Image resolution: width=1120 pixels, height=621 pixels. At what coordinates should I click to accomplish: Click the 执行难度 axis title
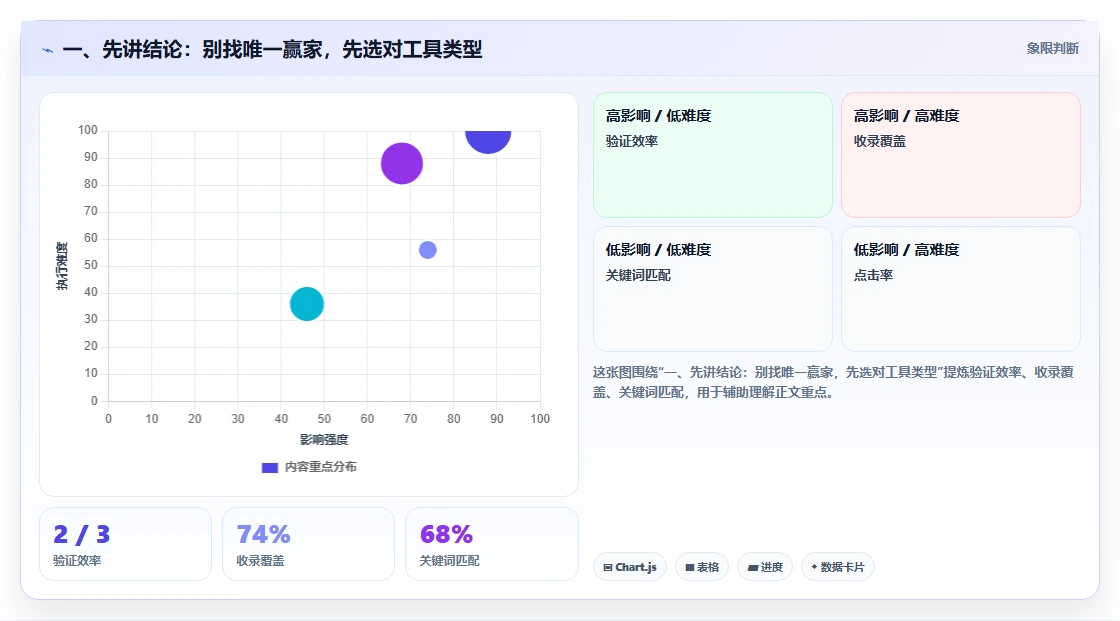(x=62, y=266)
